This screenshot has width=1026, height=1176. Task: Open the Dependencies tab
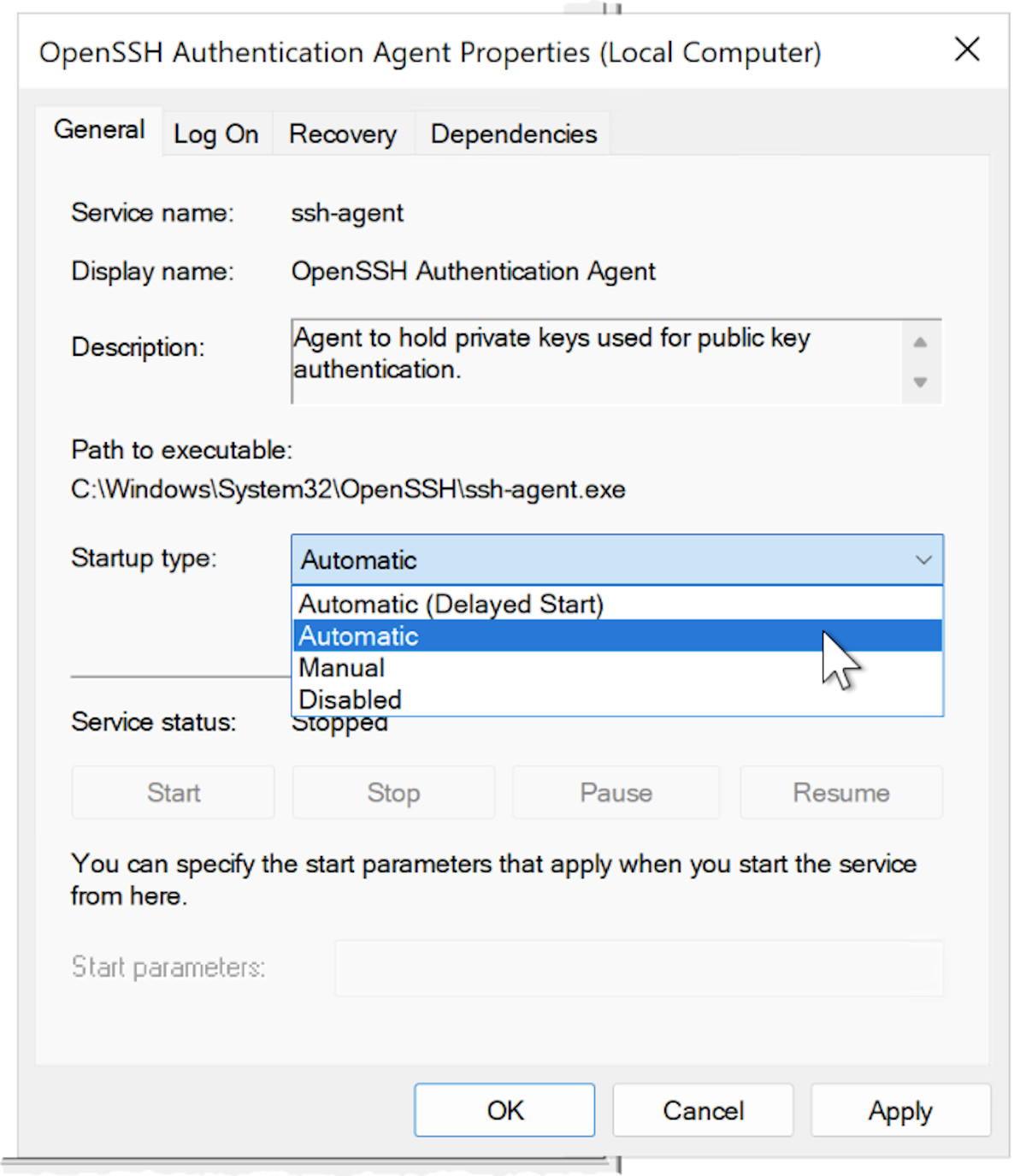(513, 134)
